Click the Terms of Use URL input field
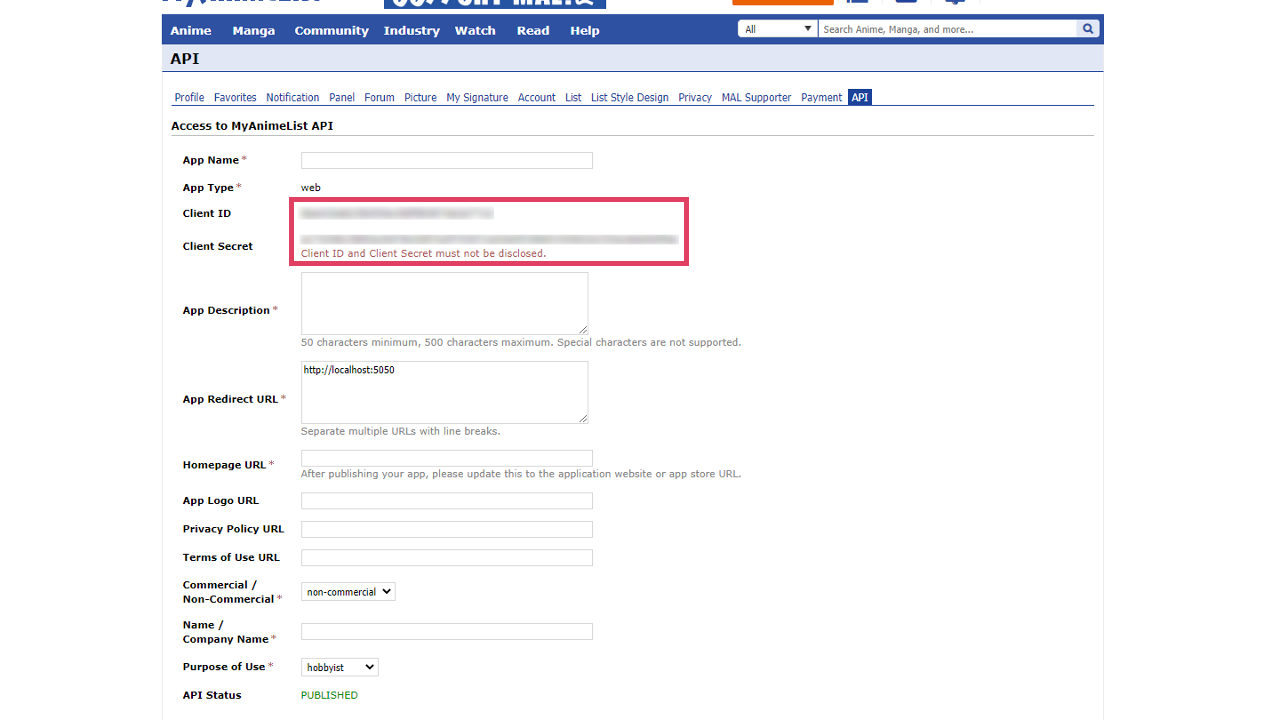This screenshot has width=1280, height=720. (x=447, y=557)
